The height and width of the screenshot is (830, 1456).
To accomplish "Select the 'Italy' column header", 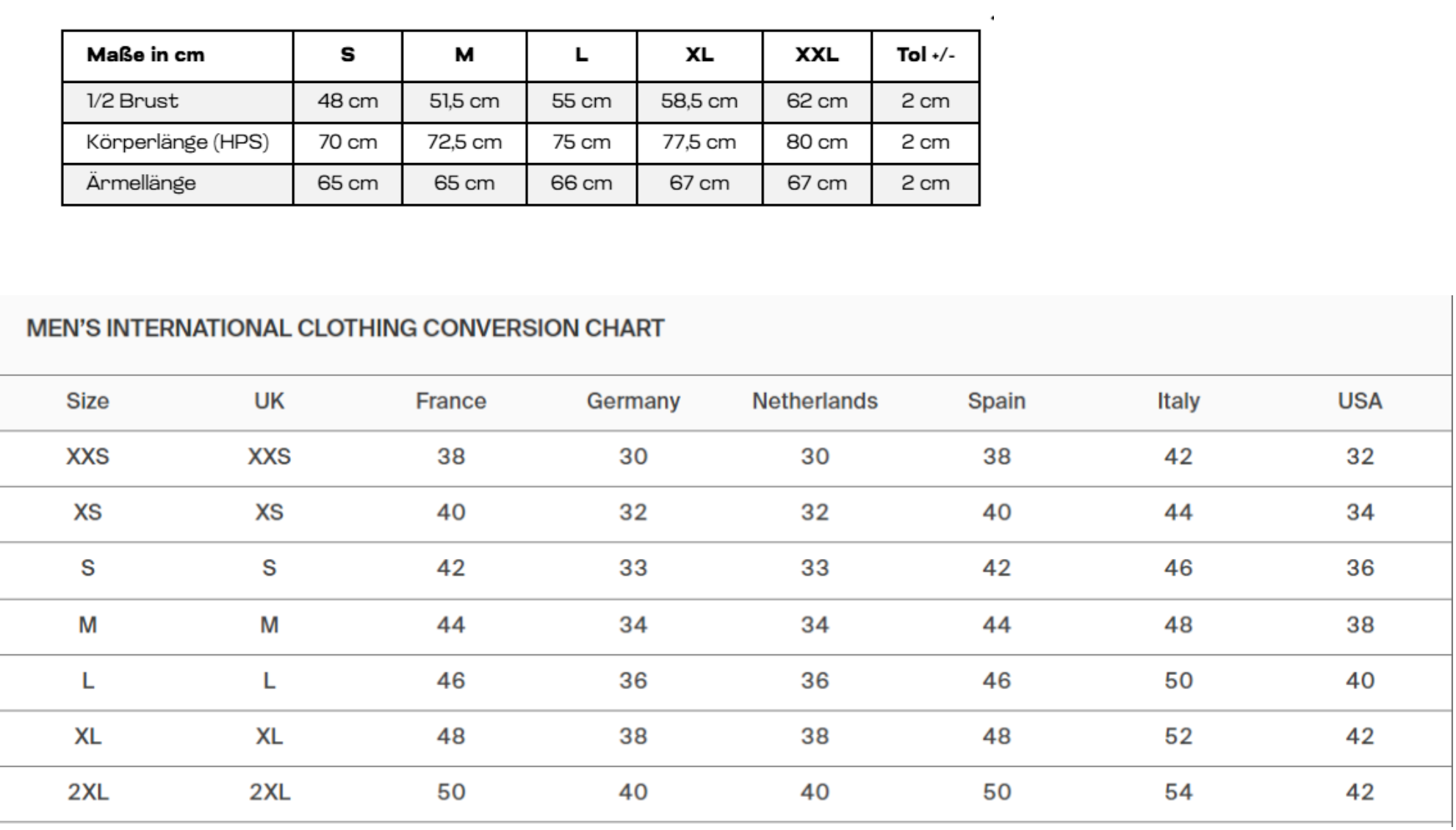I will (x=1178, y=401).
